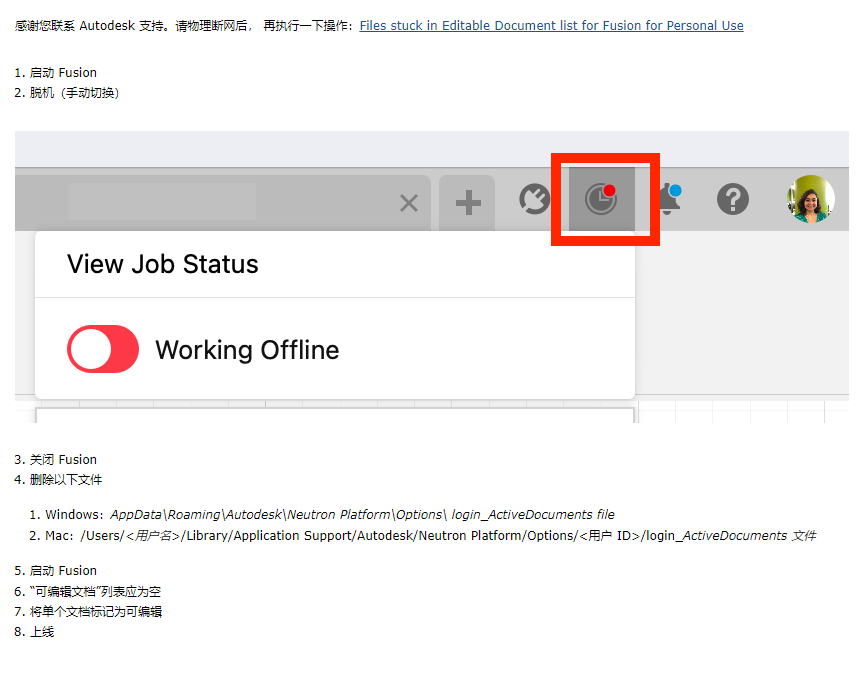Click step '1. 启动 Fusion' text
Screen dimensions: 867x674
click(x=55, y=72)
